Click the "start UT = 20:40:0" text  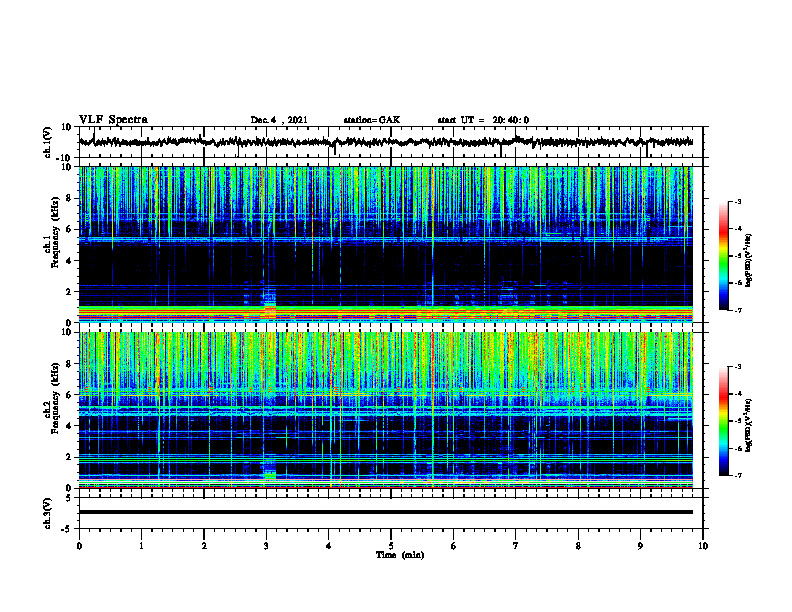(483, 120)
